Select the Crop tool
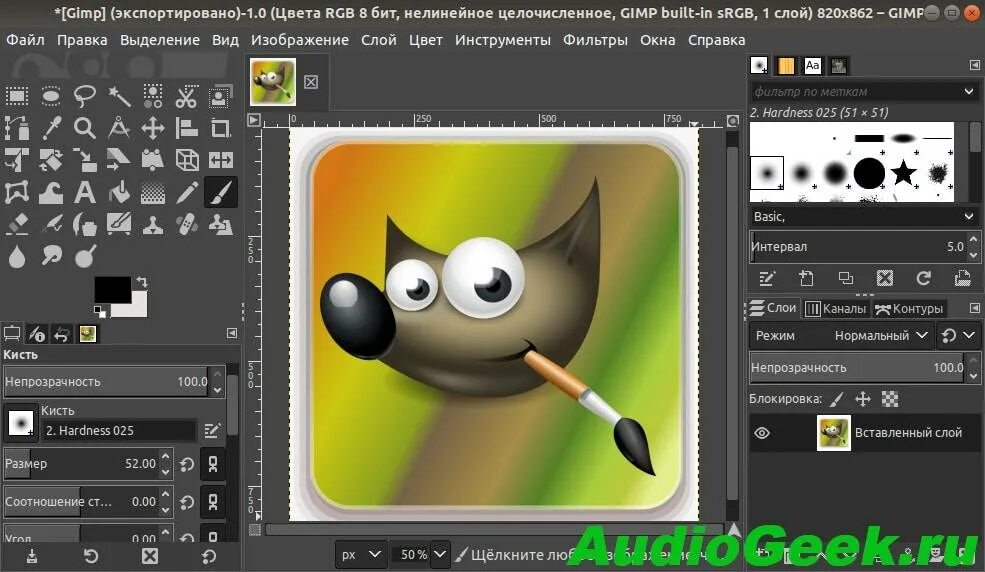985x572 pixels. pos(220,128)
